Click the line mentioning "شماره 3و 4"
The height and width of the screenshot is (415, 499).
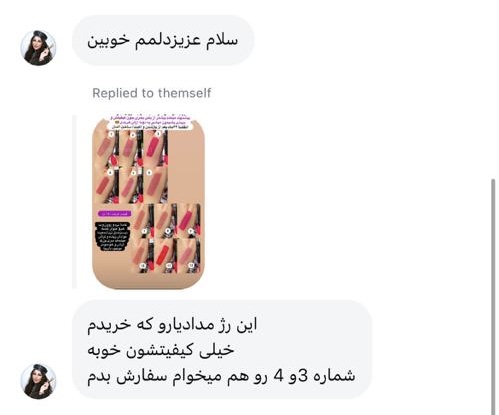(221, 377)
